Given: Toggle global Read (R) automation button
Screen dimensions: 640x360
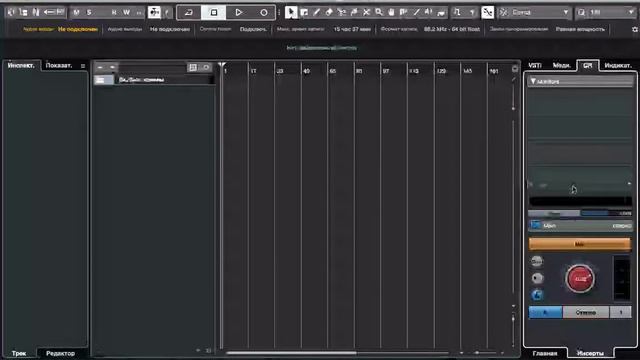Looking at the screenshot, I should pyautogui.click(x=114, y=13).
